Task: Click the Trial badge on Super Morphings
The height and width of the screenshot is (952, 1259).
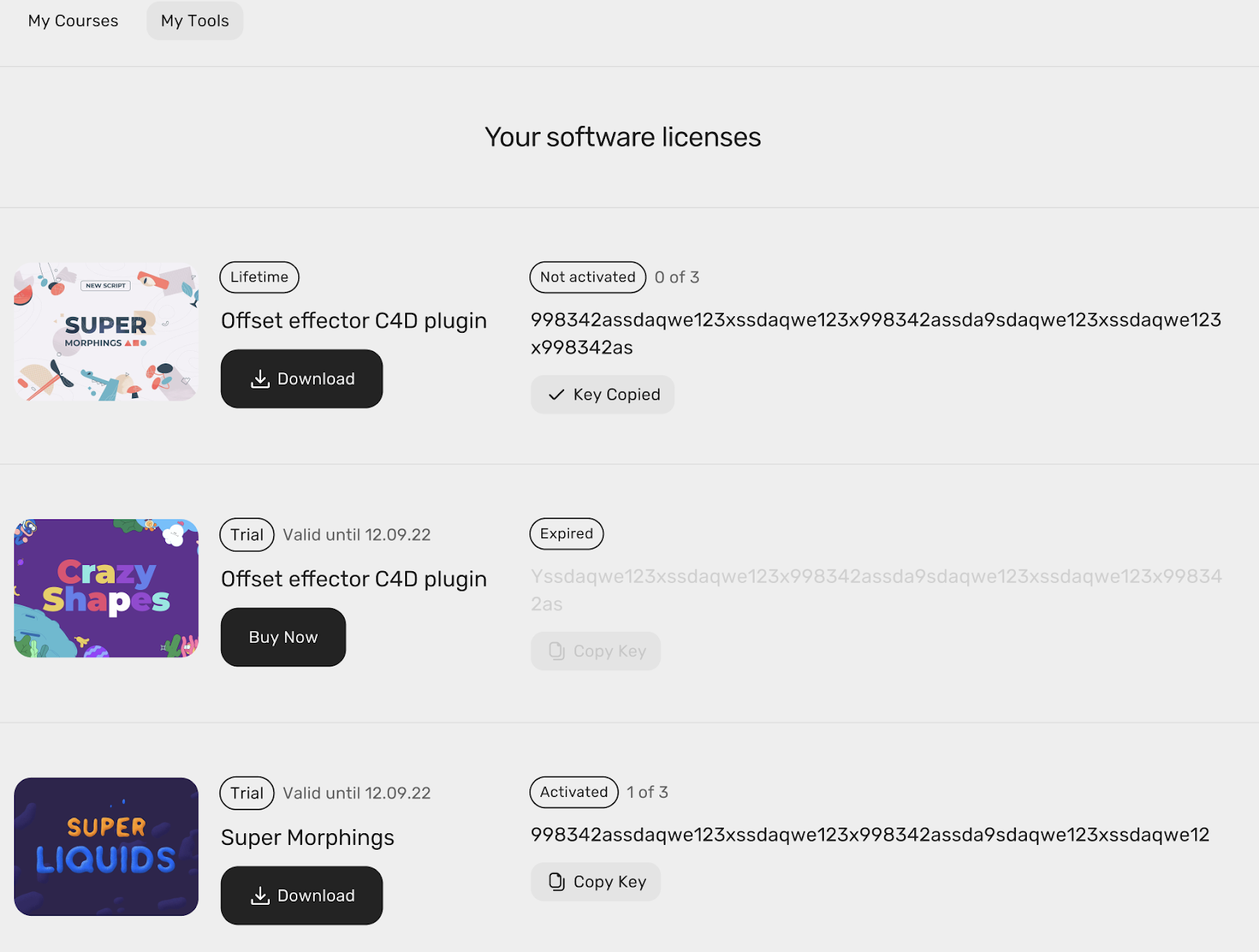Action: pyautogui.click(x=247, y=793)
